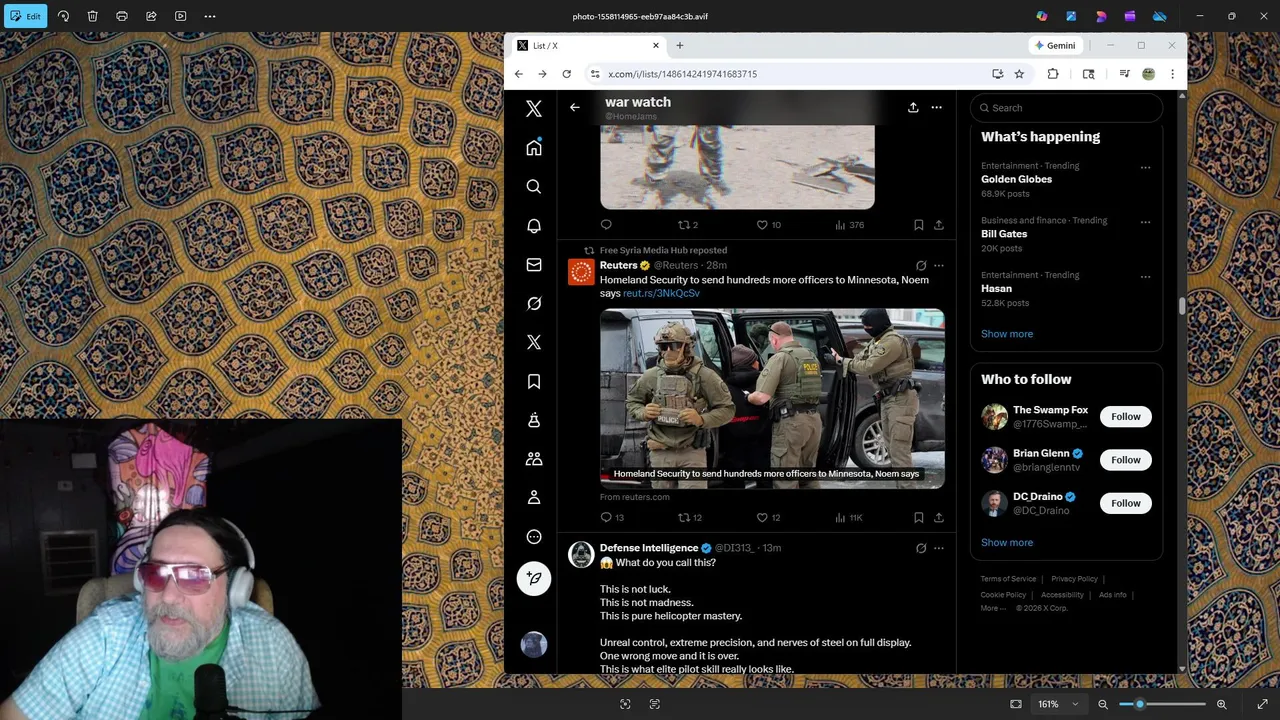
Task: Open Communities in the X sidebar
Action: (x=534, y=459)
